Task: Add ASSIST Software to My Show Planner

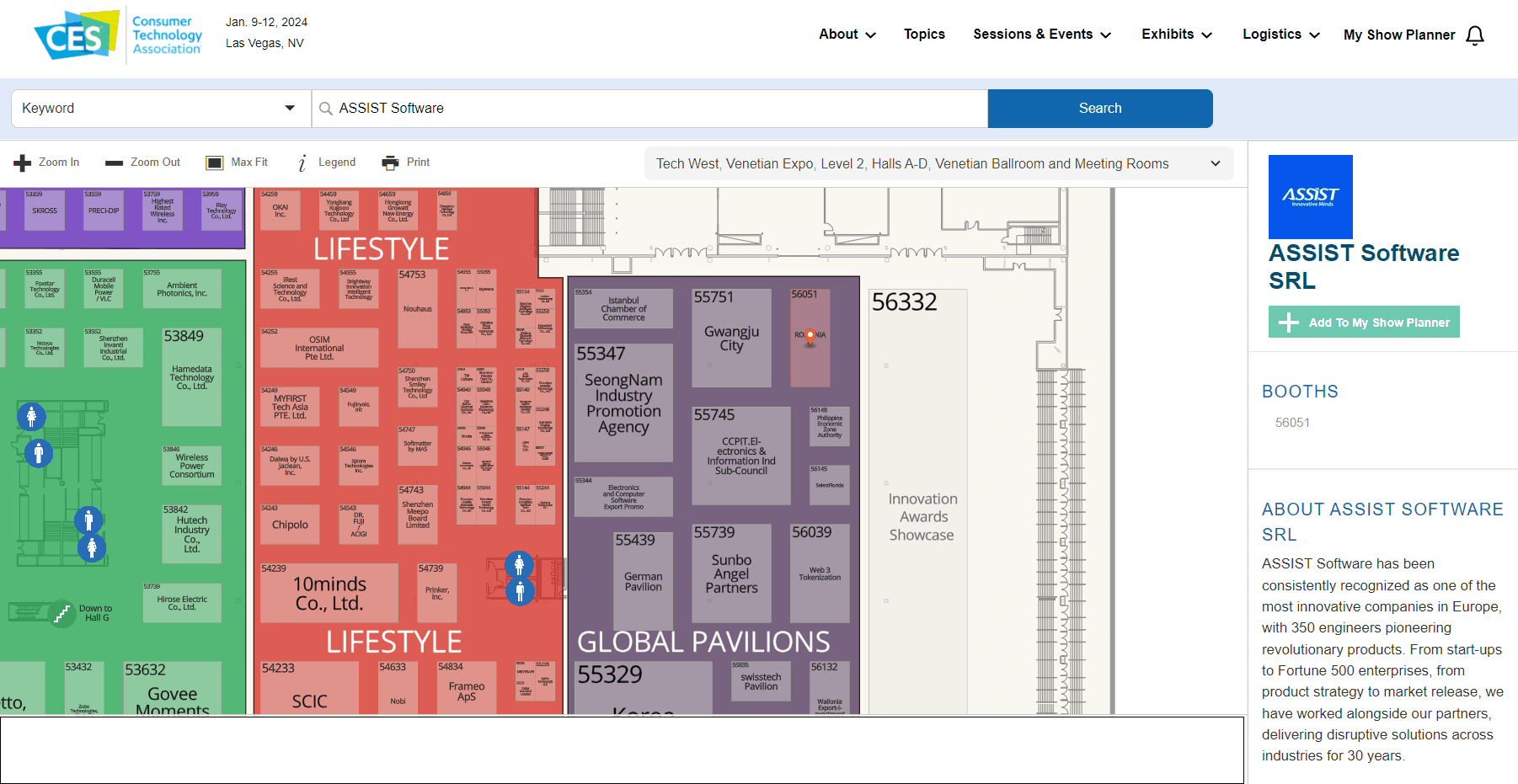Action: tap(1363, 322)
